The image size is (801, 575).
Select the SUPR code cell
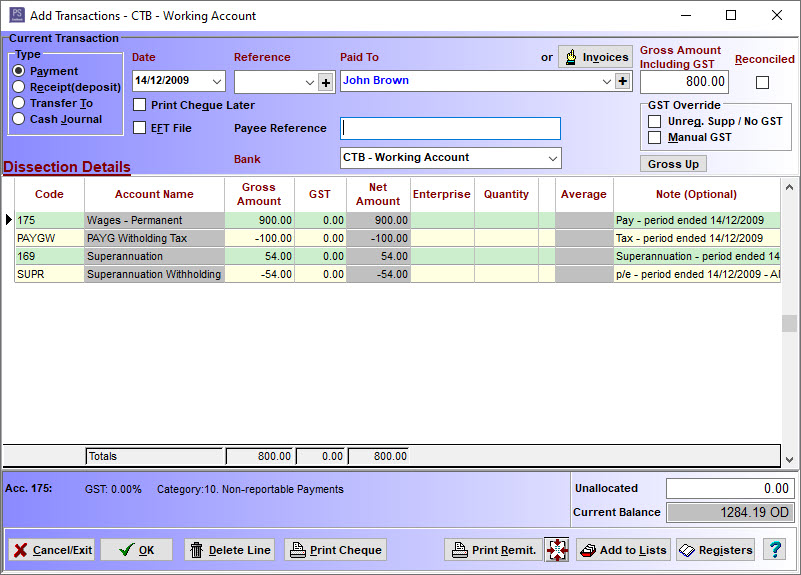(49, 274)
